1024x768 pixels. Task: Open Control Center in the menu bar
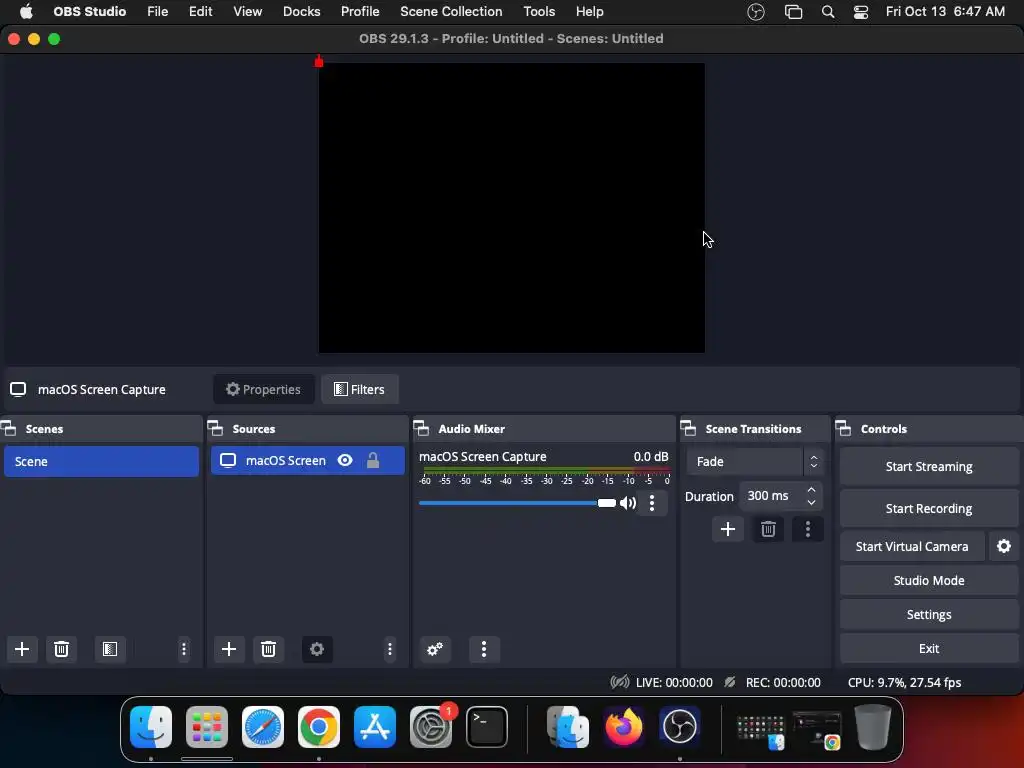coord(861,12)
